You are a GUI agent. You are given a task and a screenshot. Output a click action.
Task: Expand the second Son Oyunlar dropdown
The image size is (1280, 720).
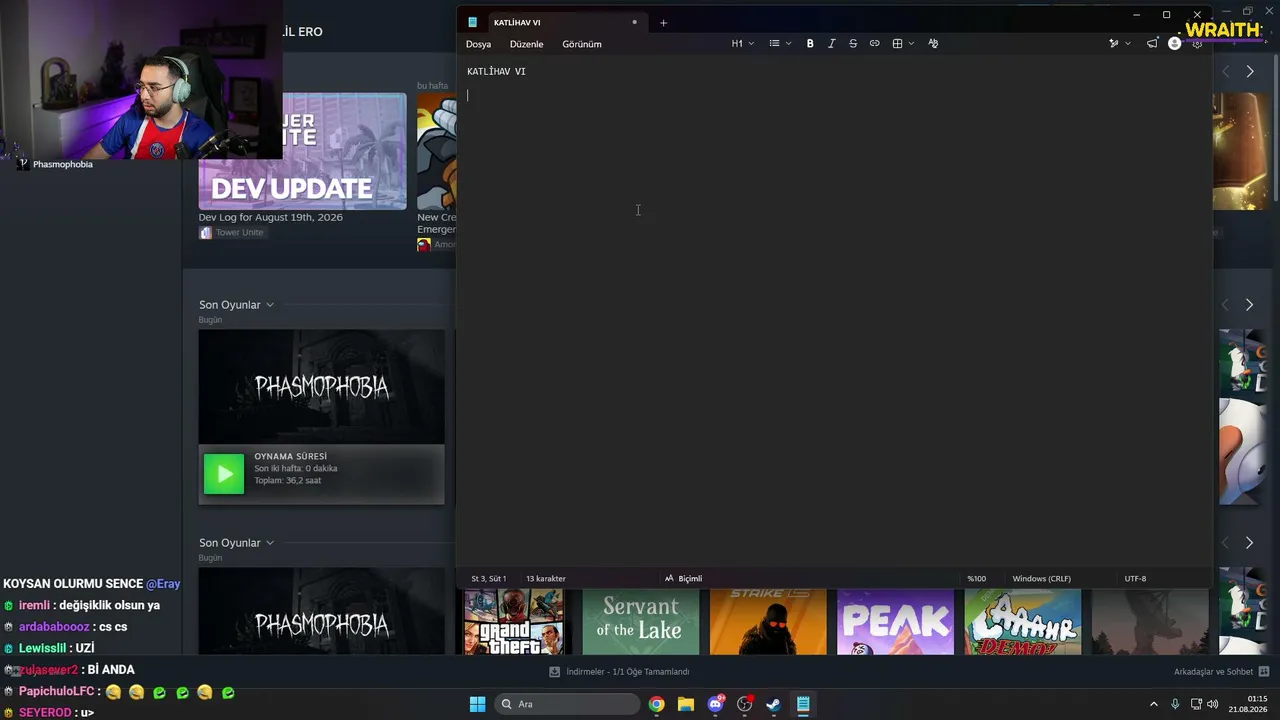point(270,543)
